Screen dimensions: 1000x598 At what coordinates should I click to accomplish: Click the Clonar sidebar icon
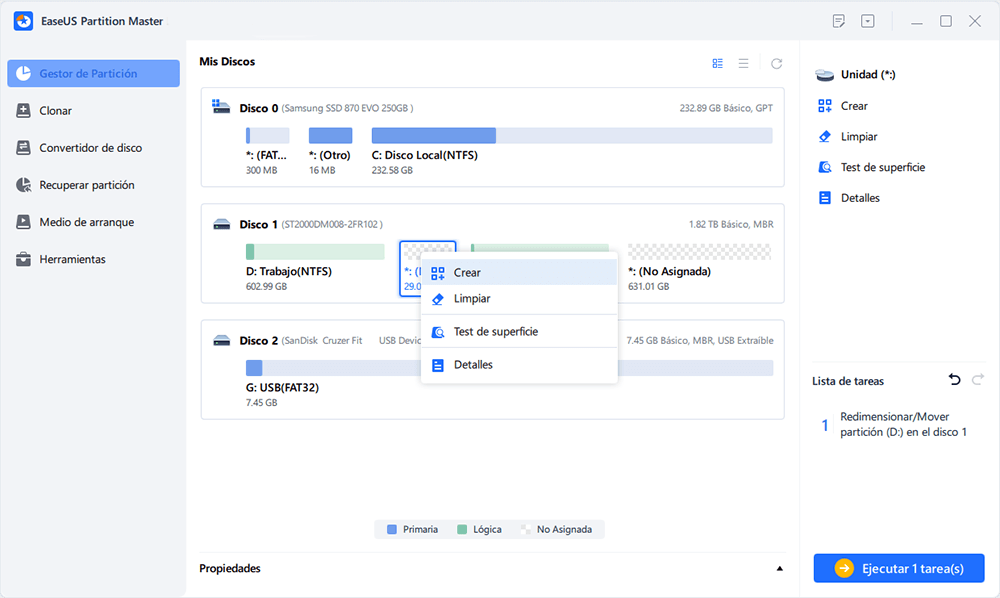pyautogui.click(x=23, y=111)
